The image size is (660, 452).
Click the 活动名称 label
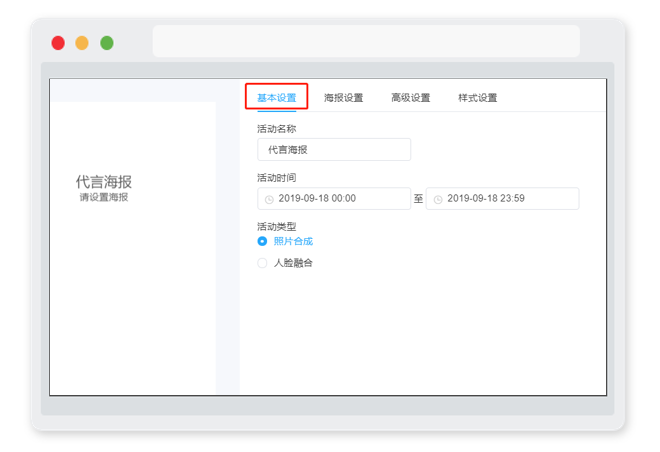[x=277, y=129]
